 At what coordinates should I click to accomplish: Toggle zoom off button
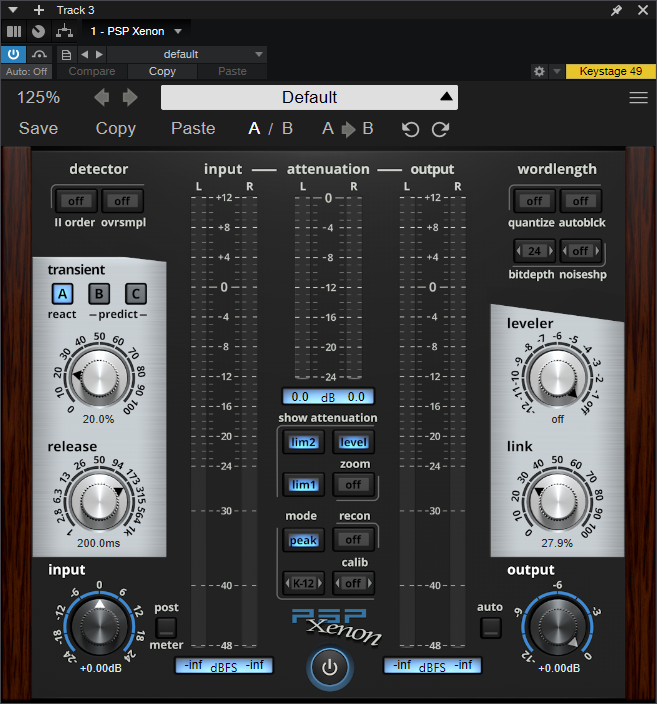click(x=353, y=485)
